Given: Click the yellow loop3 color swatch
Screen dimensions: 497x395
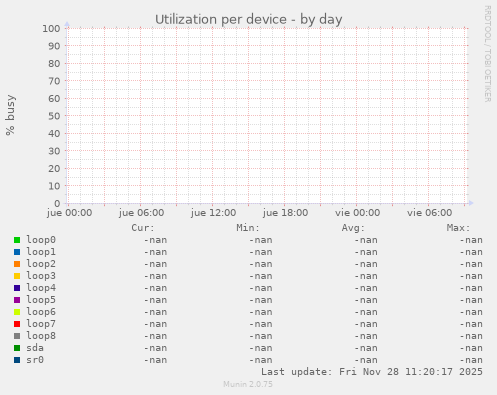Looking at the screenshot, I should [x=17, y=276].
